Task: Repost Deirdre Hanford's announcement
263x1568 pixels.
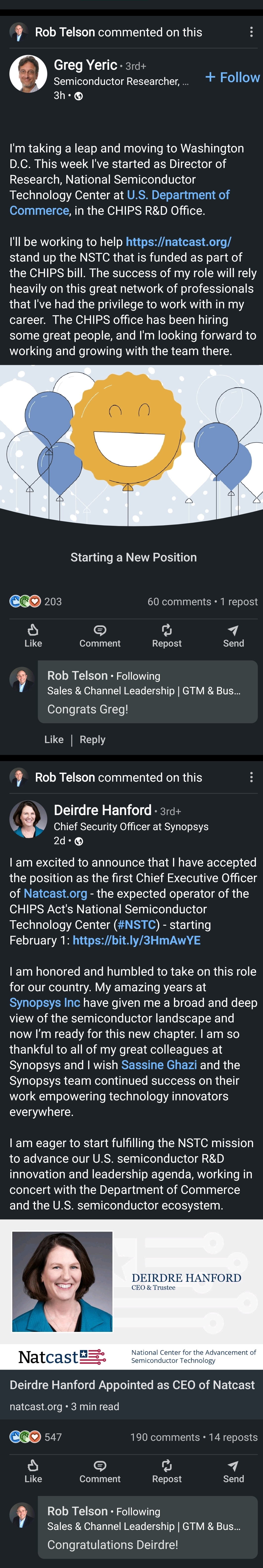Action: 167,1471
